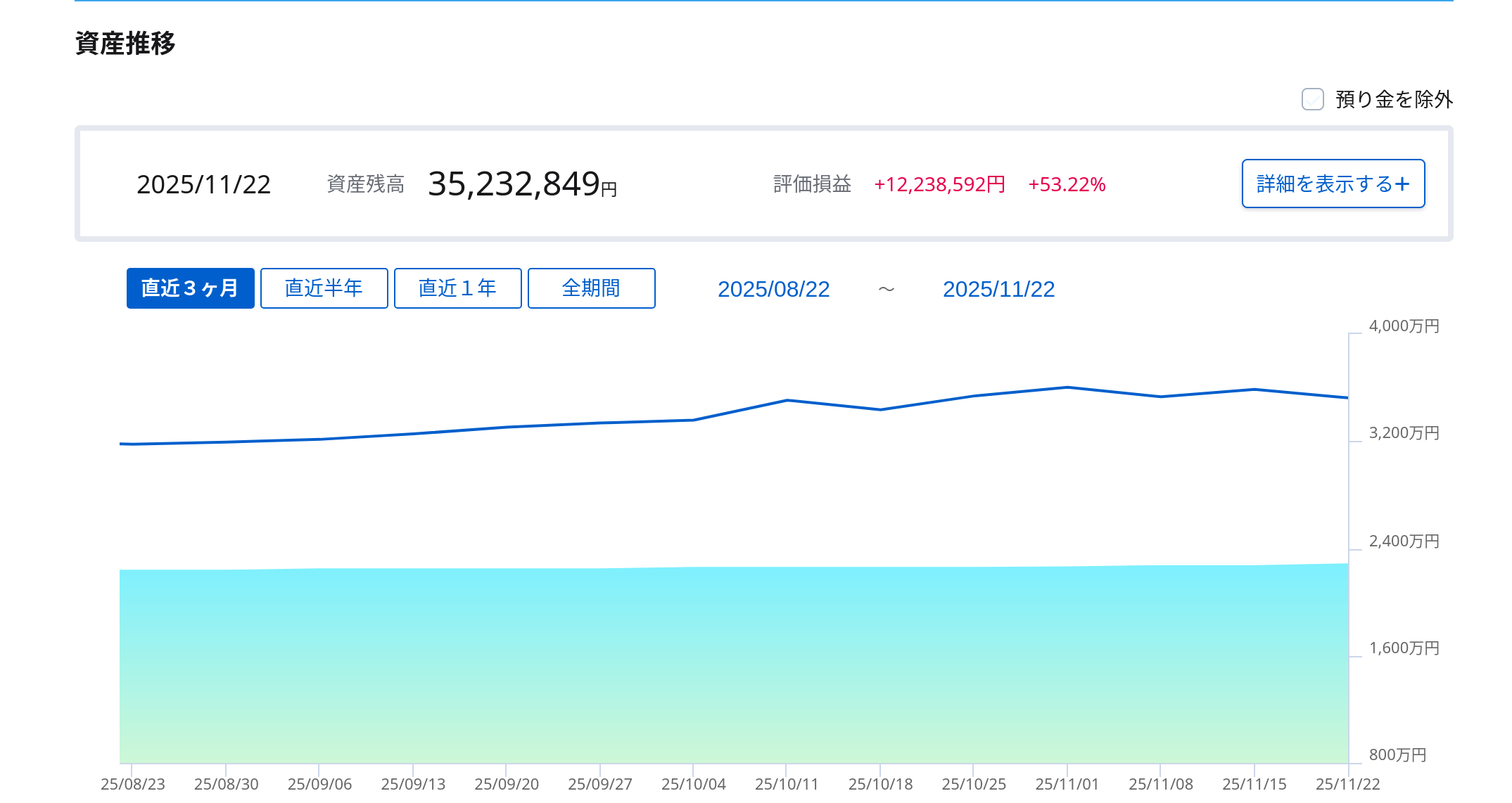Switch to 直近半年 period tab
The width and height of the screenshot is (1512, 803).
[x=324, y=288]
